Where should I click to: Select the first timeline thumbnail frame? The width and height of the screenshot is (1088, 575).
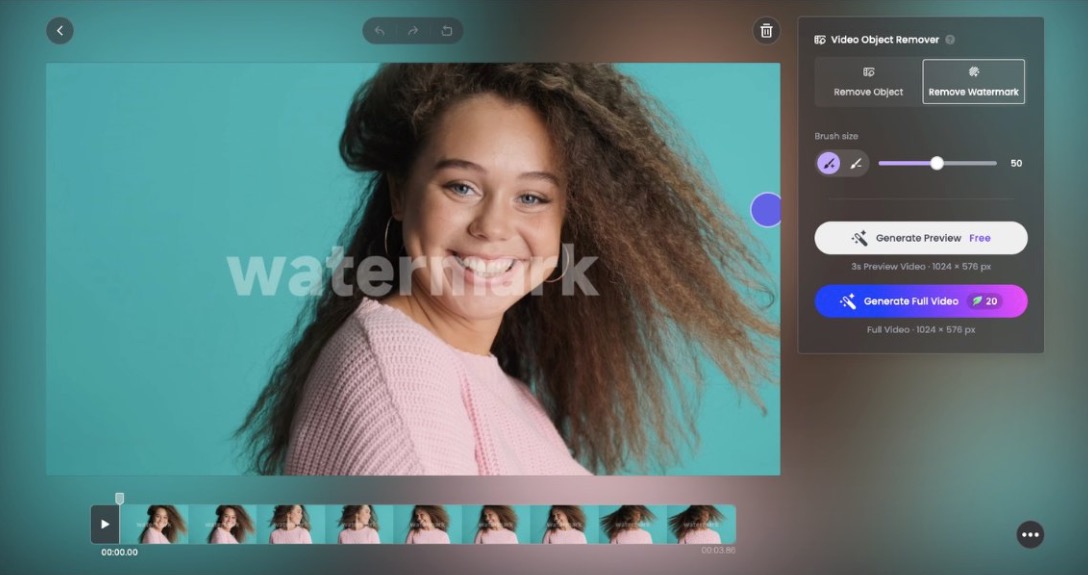click(x=154, y=524)
